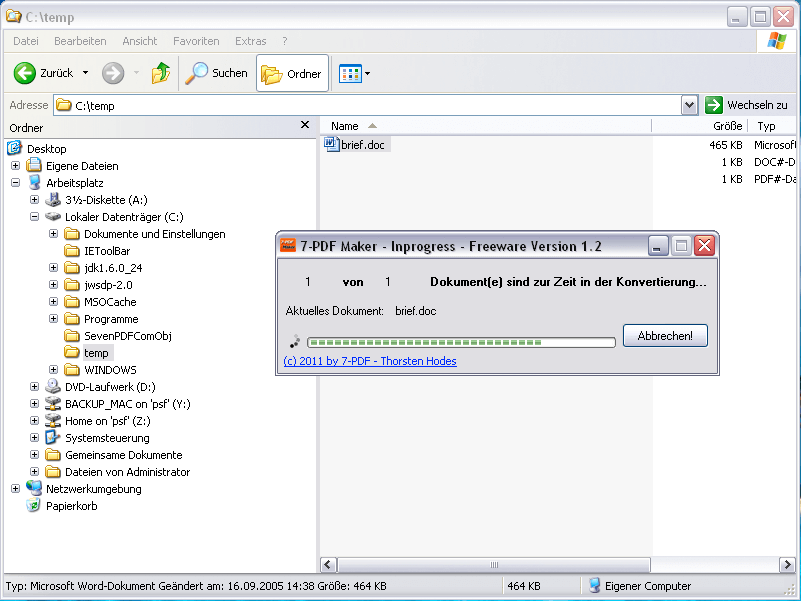Screen dimensions: 801x601
Task: Open the view mode icon menu
Action: click(x=350, y=74)
